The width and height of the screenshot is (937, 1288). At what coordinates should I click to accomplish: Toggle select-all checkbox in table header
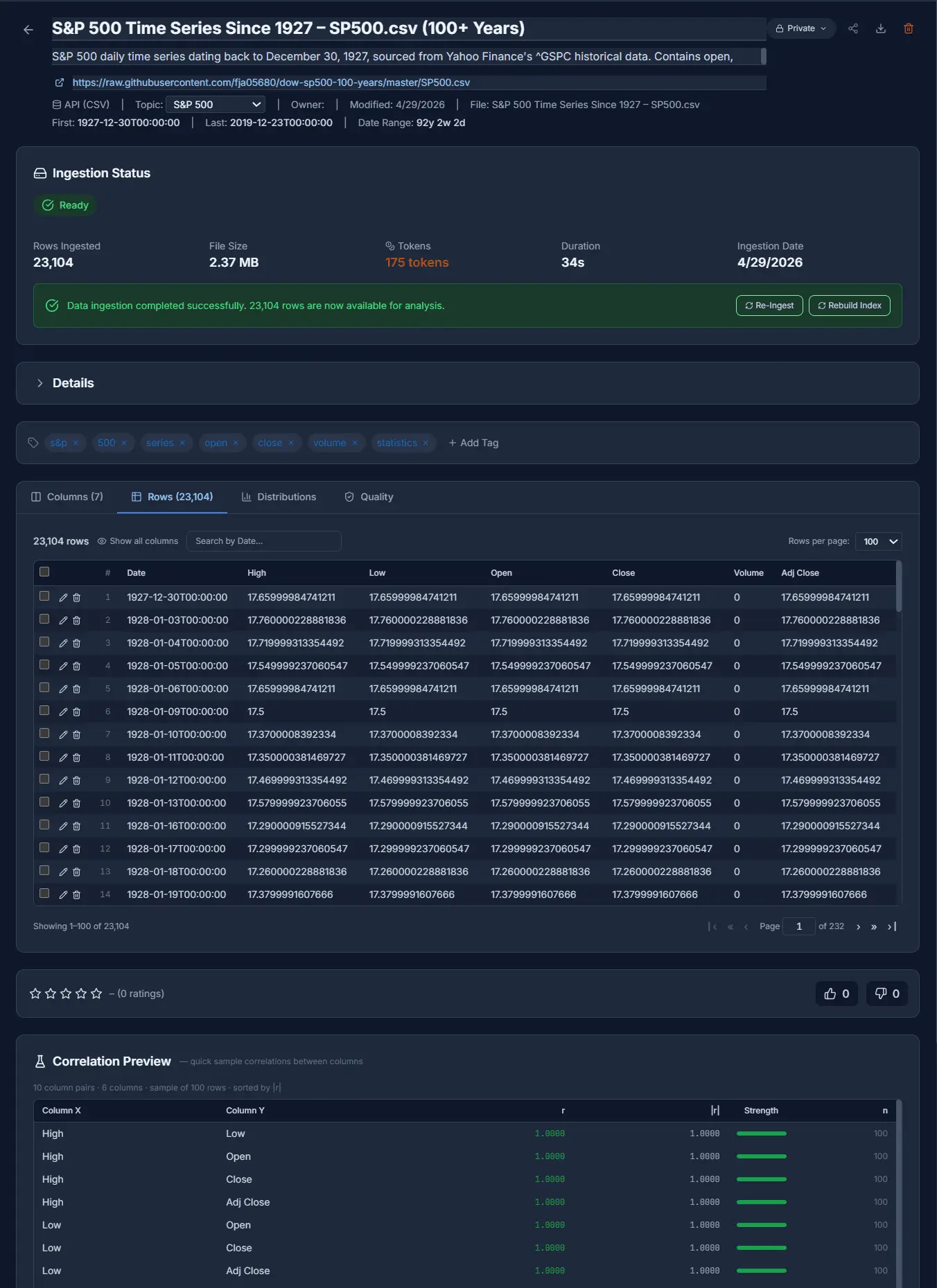(44, 572)
